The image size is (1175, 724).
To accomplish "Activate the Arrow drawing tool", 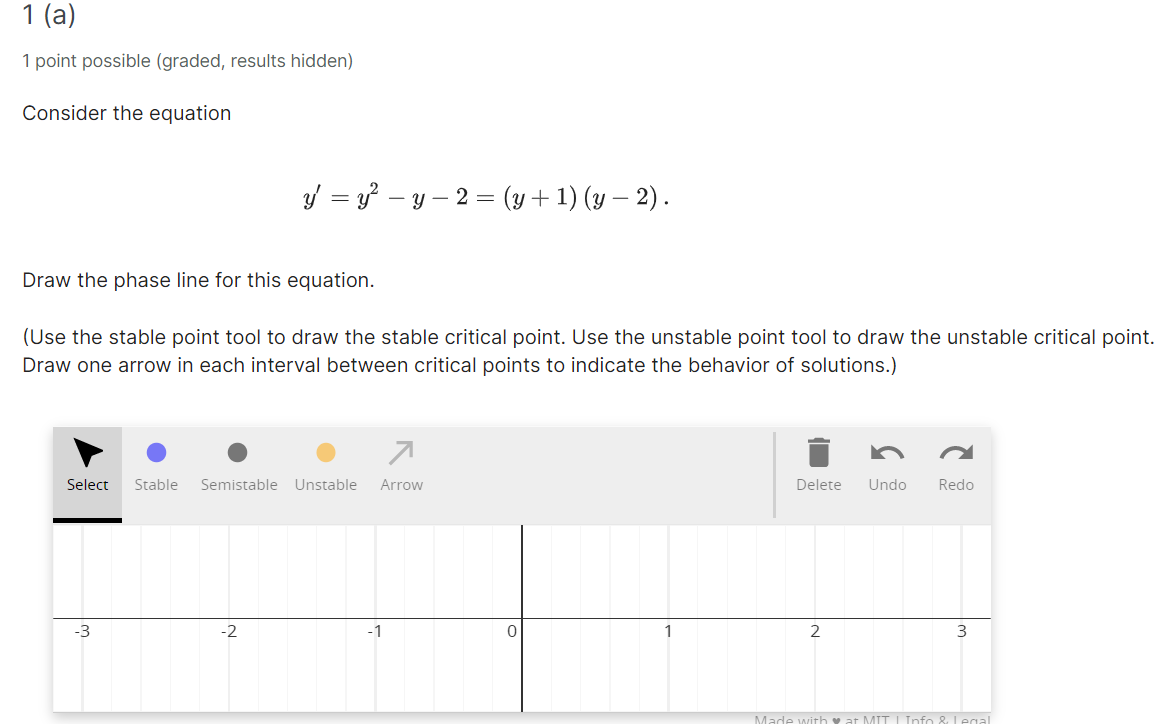I will tap(401, 466).
